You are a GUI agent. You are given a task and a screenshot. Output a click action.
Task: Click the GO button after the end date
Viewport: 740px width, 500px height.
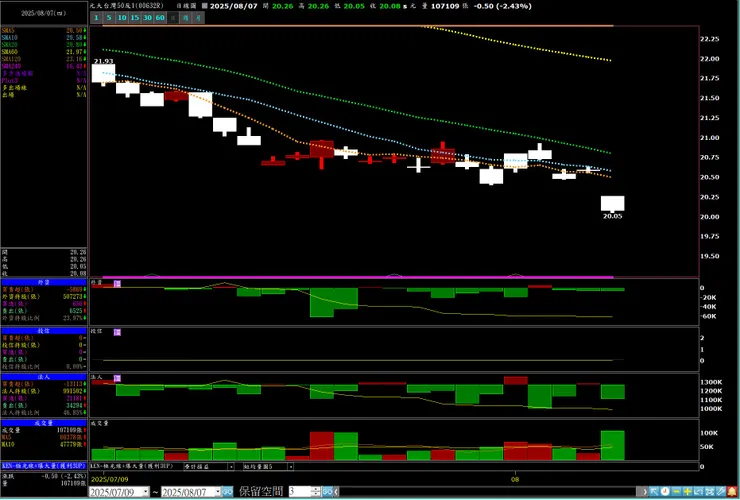tap(227, 492)
